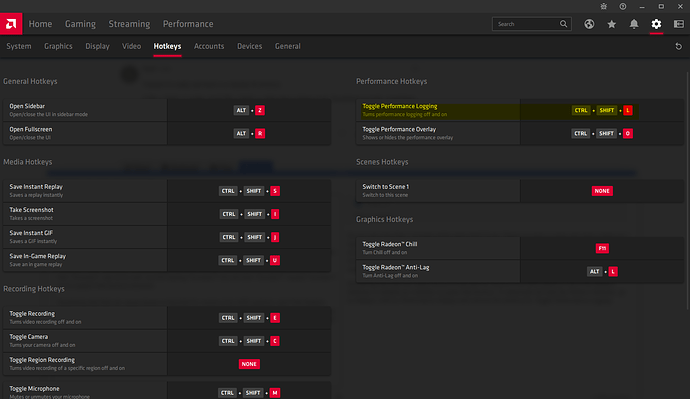Click the Toggle Radeon Chill label
Image resolution: width=690 pixels, height=399 pixels.
pos(389,244)
